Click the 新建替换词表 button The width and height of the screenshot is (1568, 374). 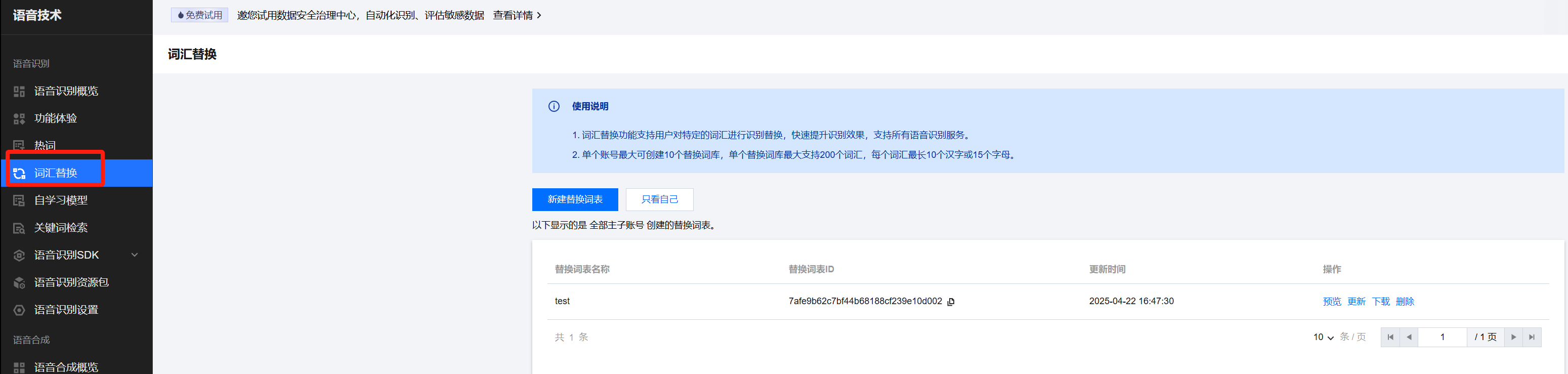pos(575,200)
